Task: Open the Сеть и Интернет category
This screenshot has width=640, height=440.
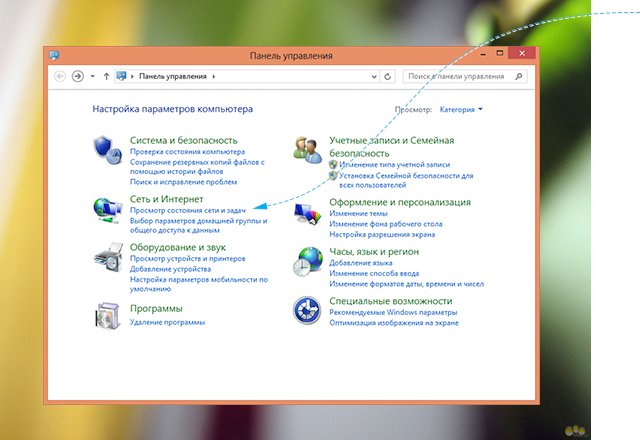Action: tap(167, 199)
